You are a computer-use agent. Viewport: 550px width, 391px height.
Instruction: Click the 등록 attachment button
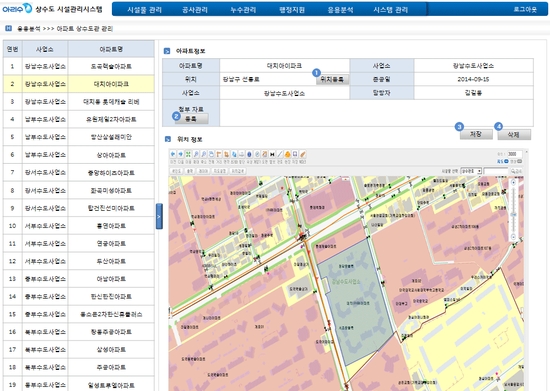[191, 119]
